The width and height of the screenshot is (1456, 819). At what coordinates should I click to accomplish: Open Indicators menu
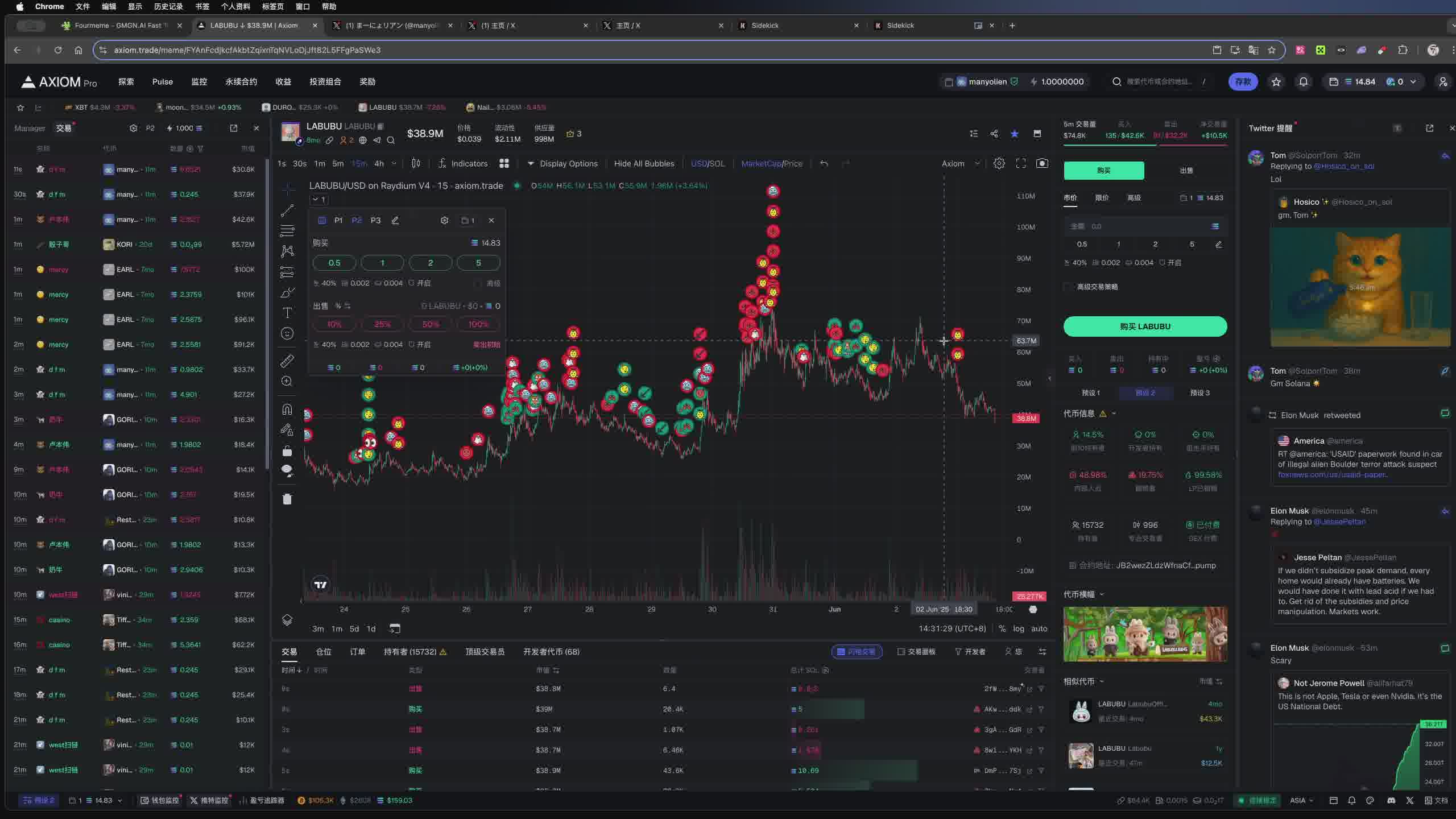(463, 163)
